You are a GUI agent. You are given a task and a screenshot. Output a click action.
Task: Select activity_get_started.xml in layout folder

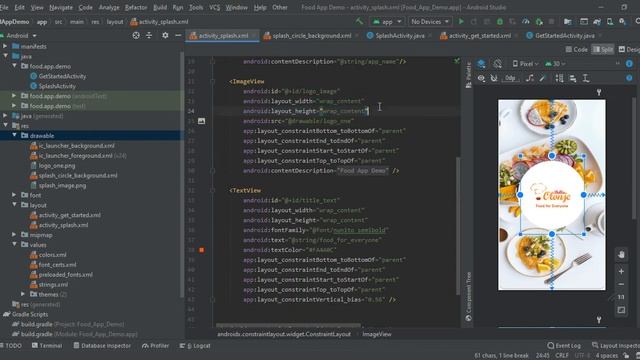[69, 215]
